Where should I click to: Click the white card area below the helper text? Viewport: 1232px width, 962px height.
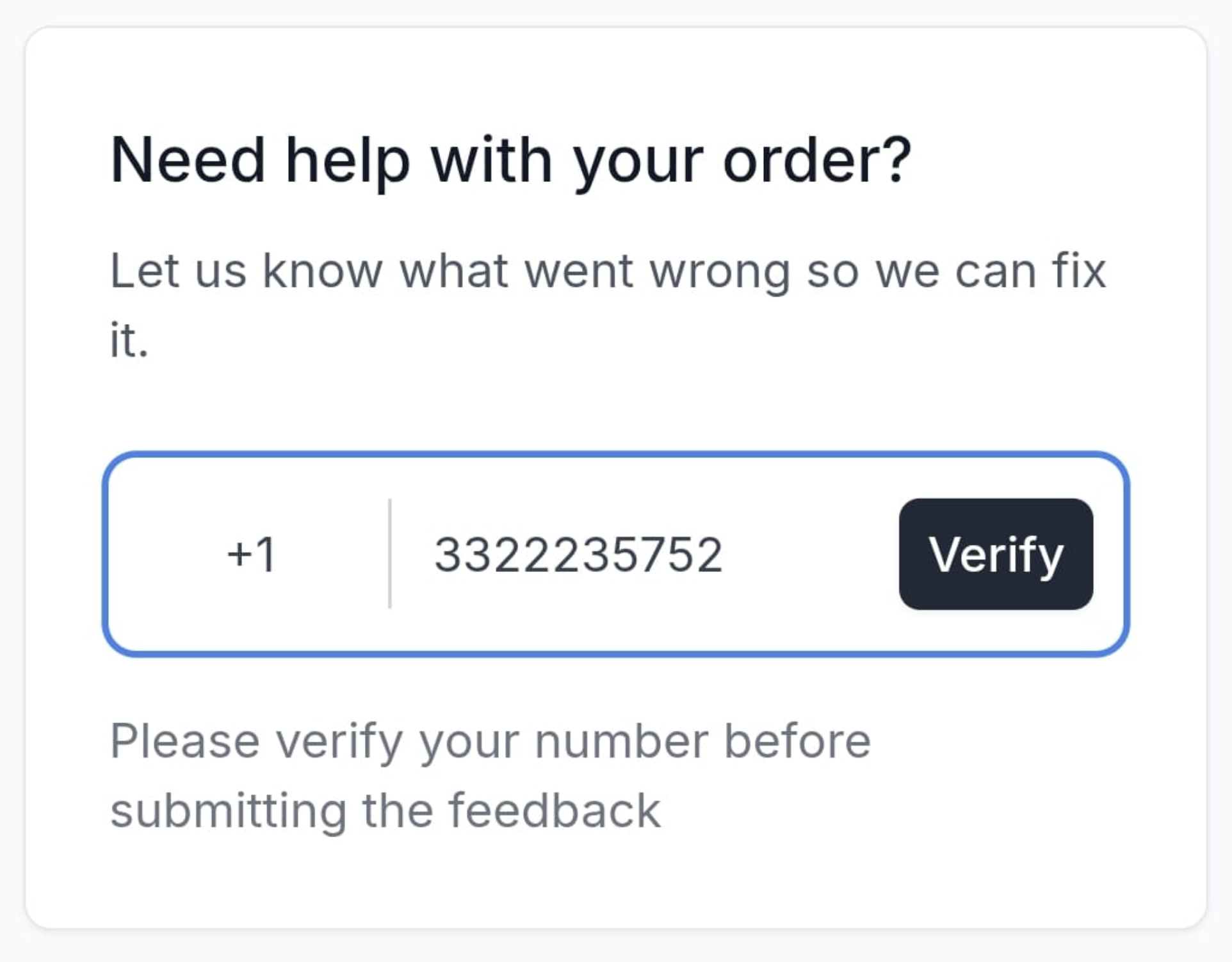[615, 881]
